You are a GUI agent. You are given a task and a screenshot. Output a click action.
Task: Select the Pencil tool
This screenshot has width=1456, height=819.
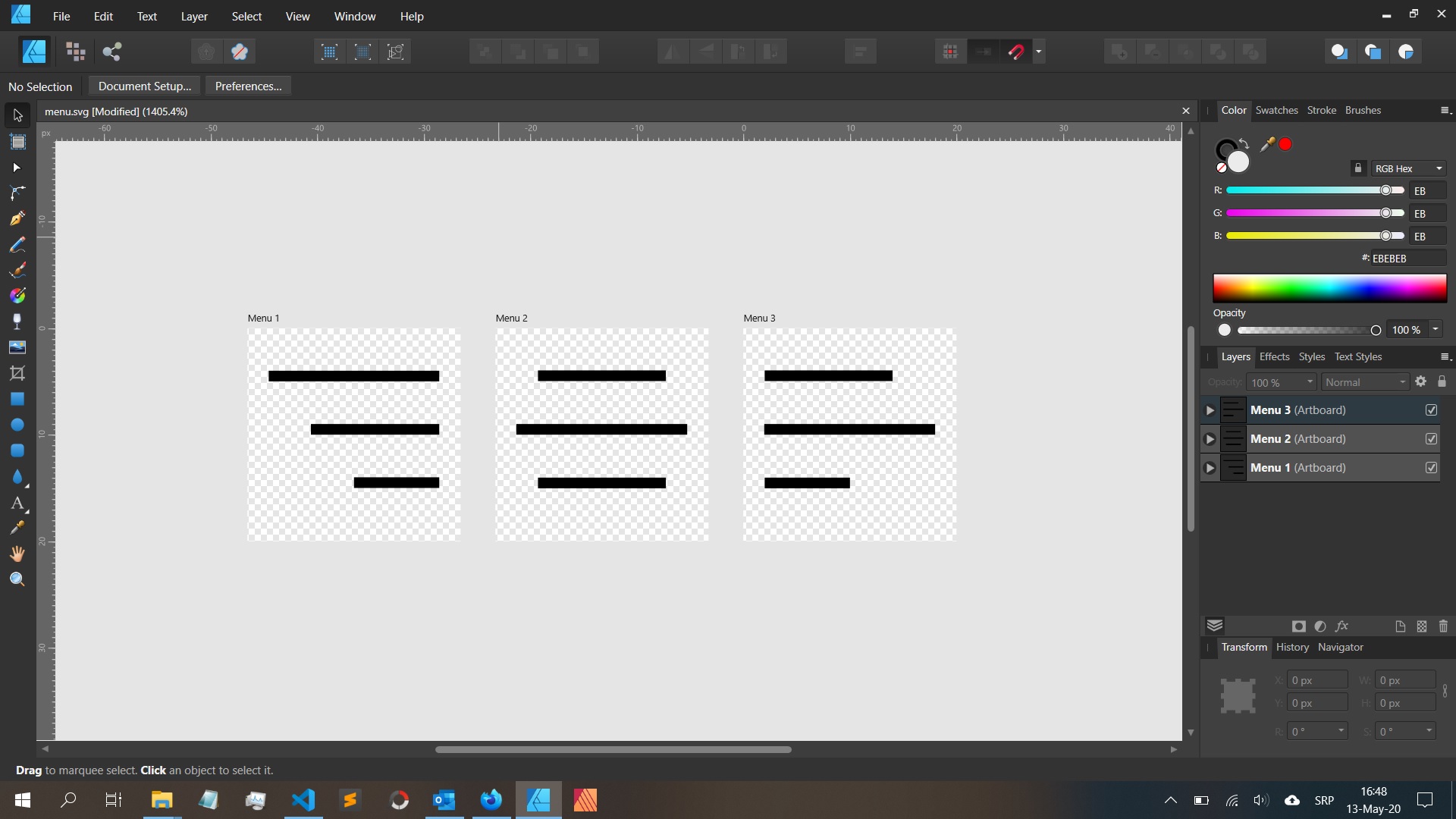click(17, 245)
